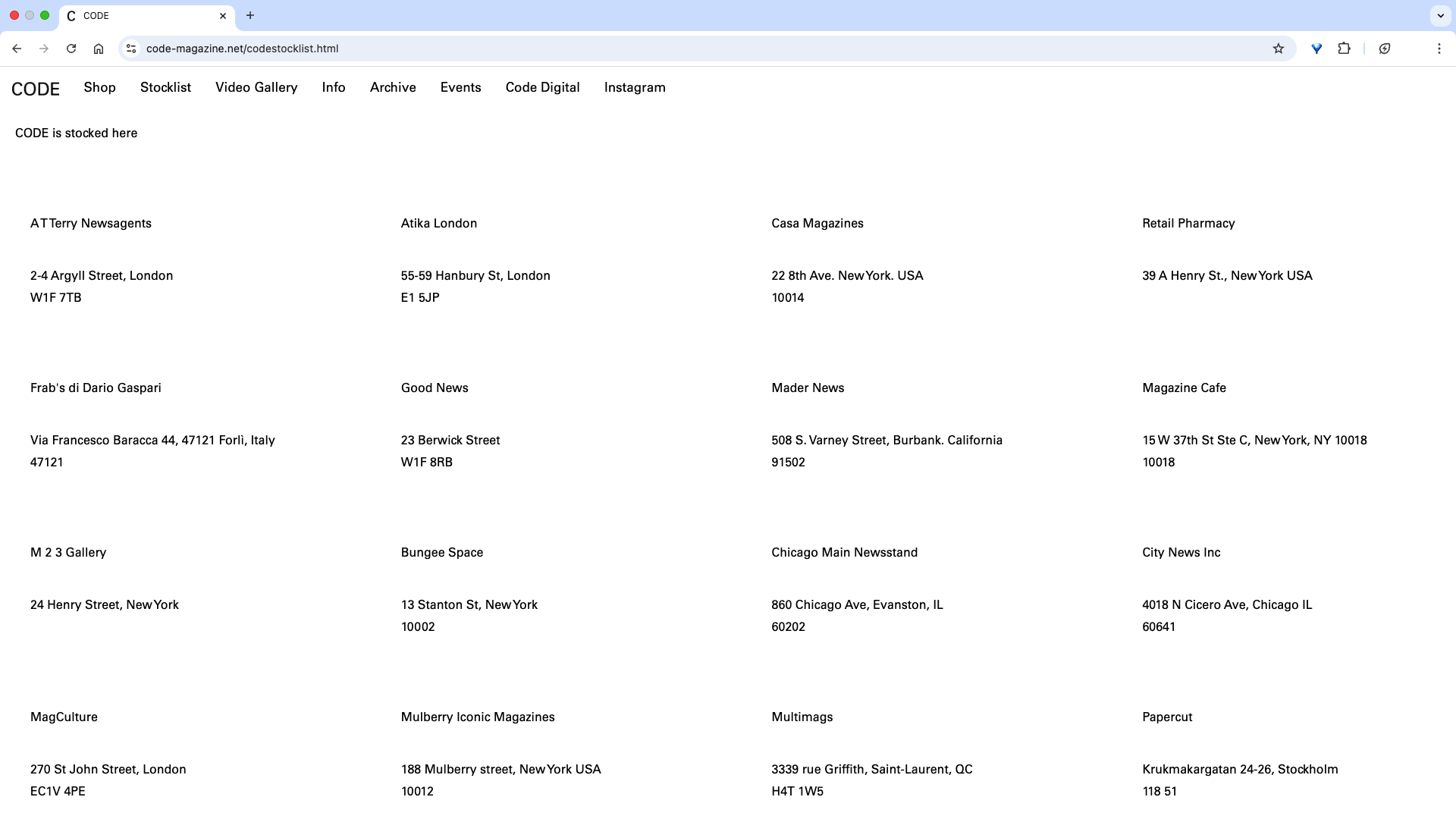Click City News Inc name
Screen dimensions: 1456x819
tap(1181, 553)
